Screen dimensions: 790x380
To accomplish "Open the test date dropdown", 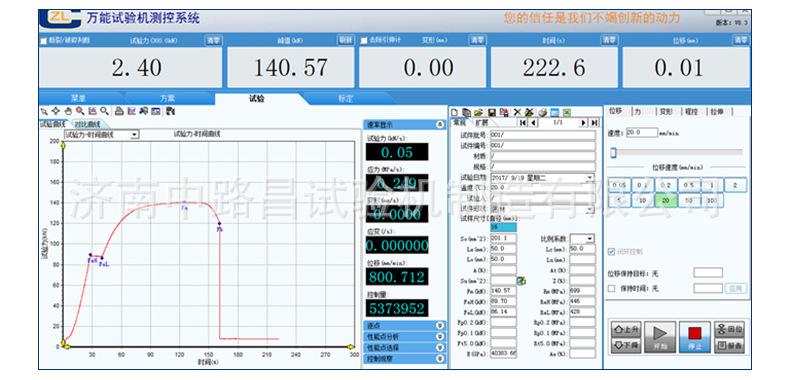I will (x=589, y=178).
